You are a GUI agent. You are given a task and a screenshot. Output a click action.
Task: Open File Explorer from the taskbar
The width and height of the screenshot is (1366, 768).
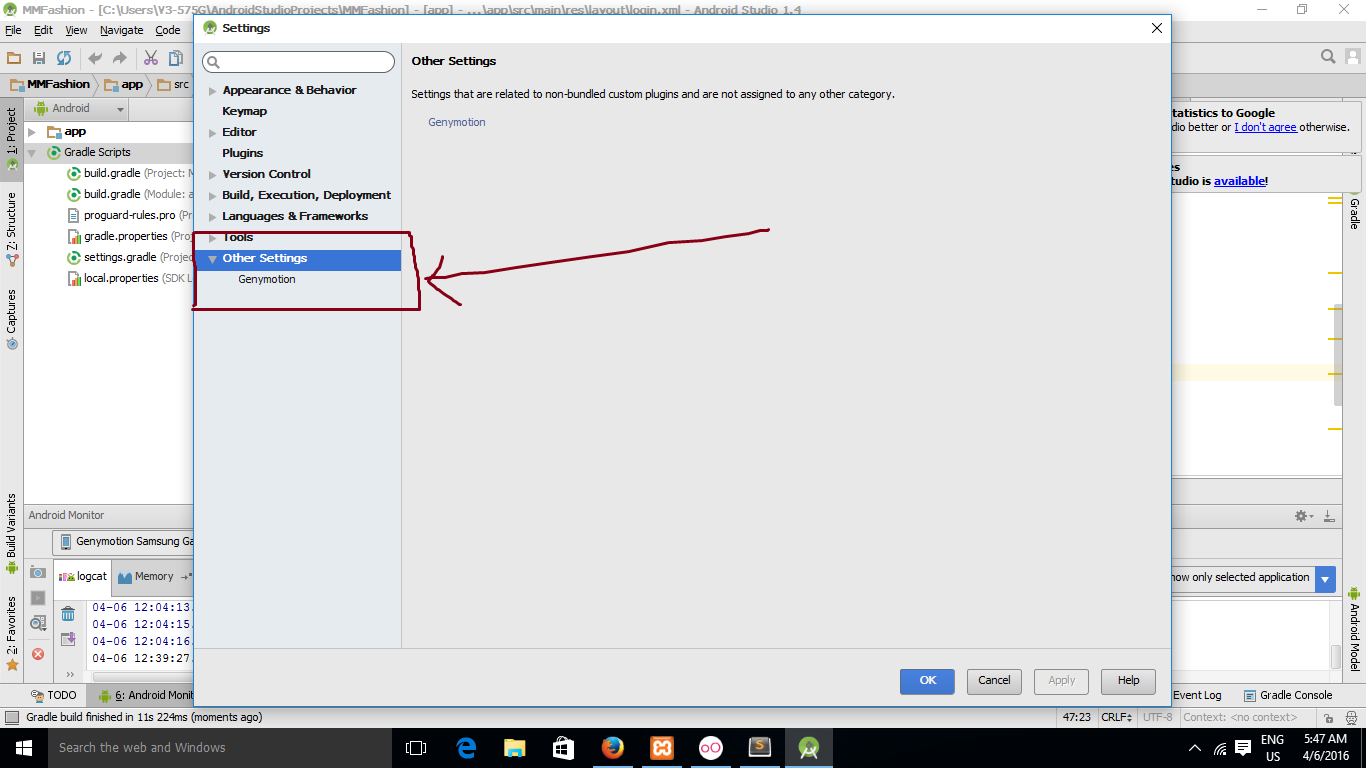[515, 747]
